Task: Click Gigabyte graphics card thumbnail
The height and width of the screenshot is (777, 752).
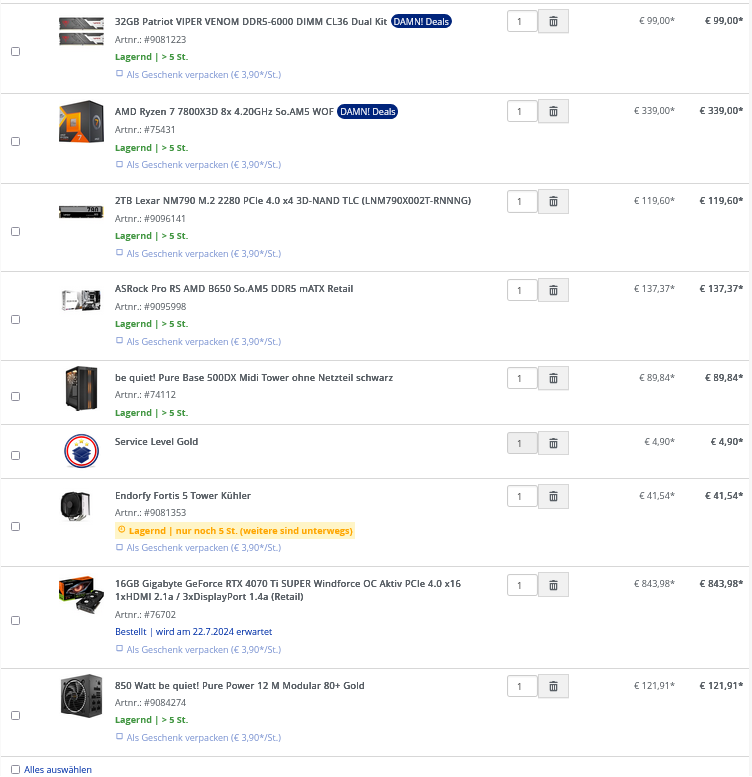Action: click(x=81, y=595)
